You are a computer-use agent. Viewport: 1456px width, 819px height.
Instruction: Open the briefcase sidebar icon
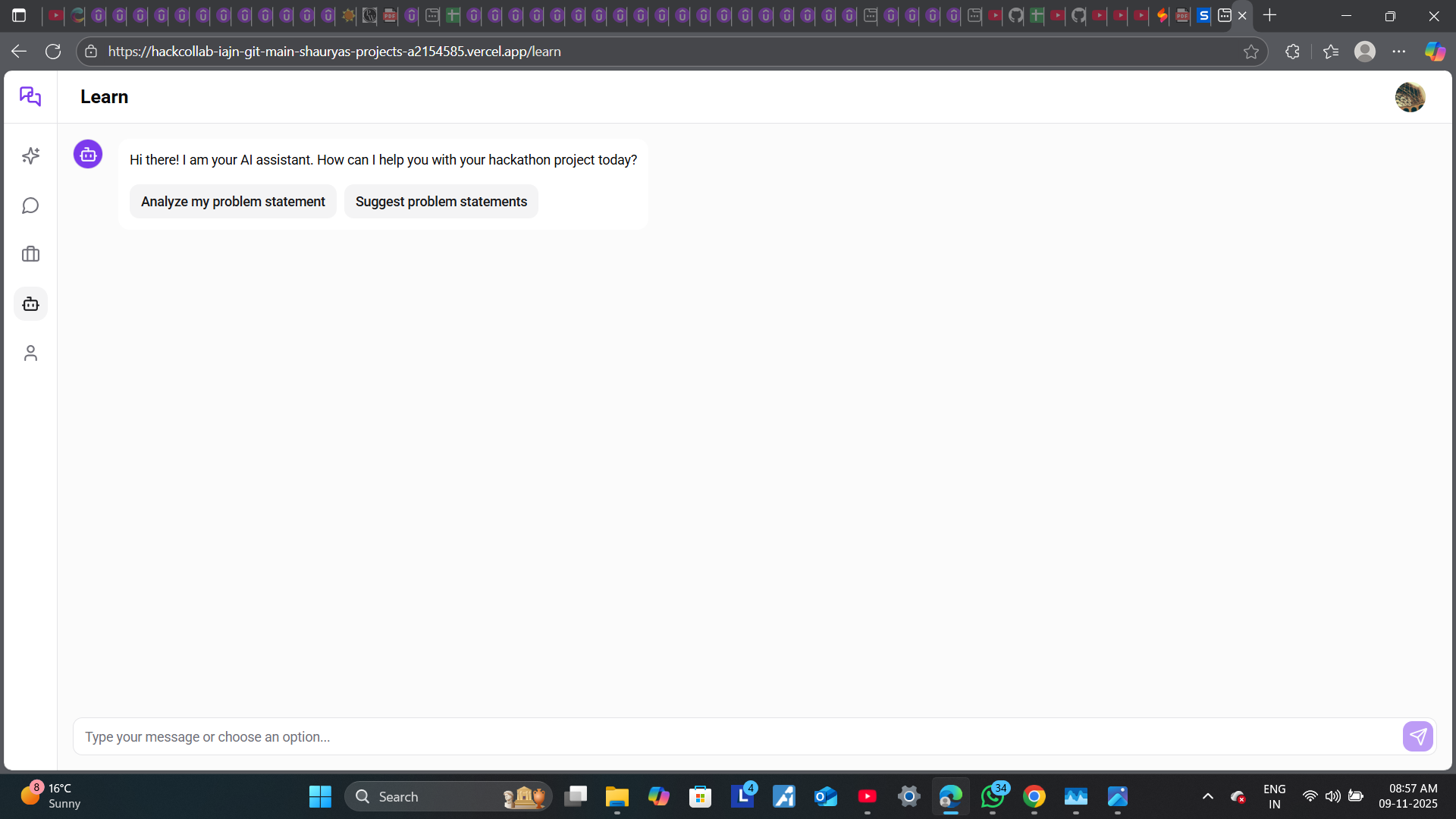[30, 254]
